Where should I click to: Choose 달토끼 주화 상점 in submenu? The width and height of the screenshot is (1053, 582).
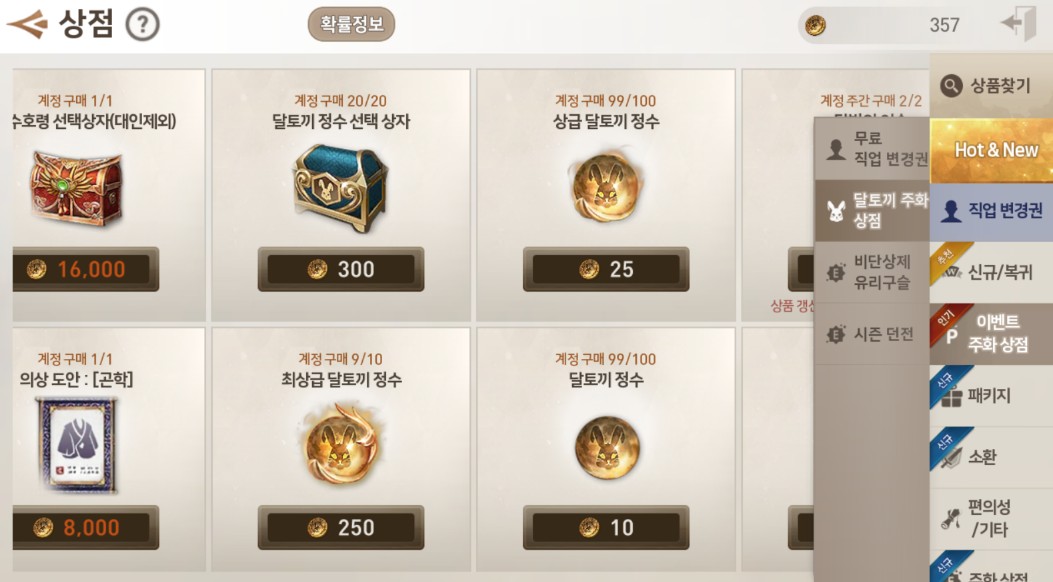tap(872, 211)
